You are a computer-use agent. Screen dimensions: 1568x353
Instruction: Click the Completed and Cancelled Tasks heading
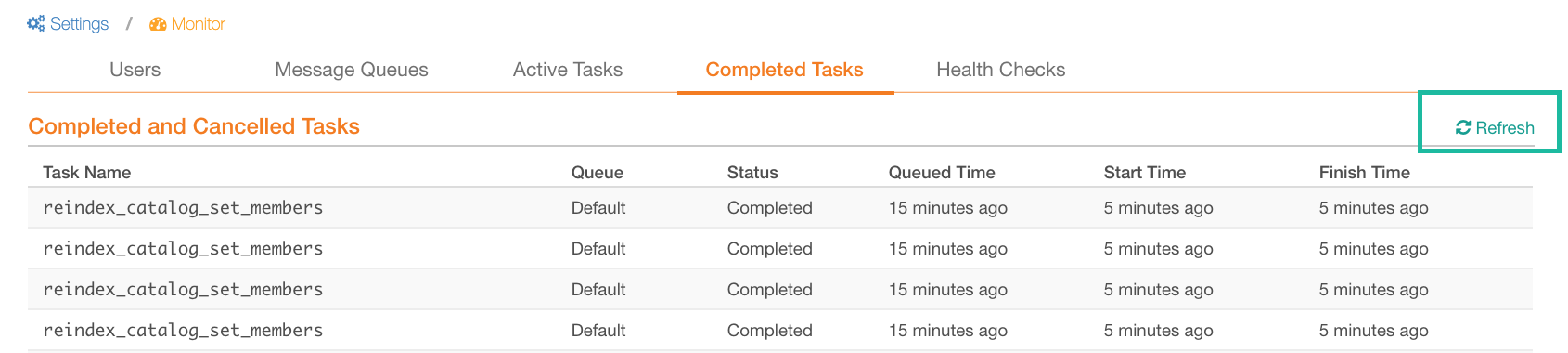click(194, 126)
